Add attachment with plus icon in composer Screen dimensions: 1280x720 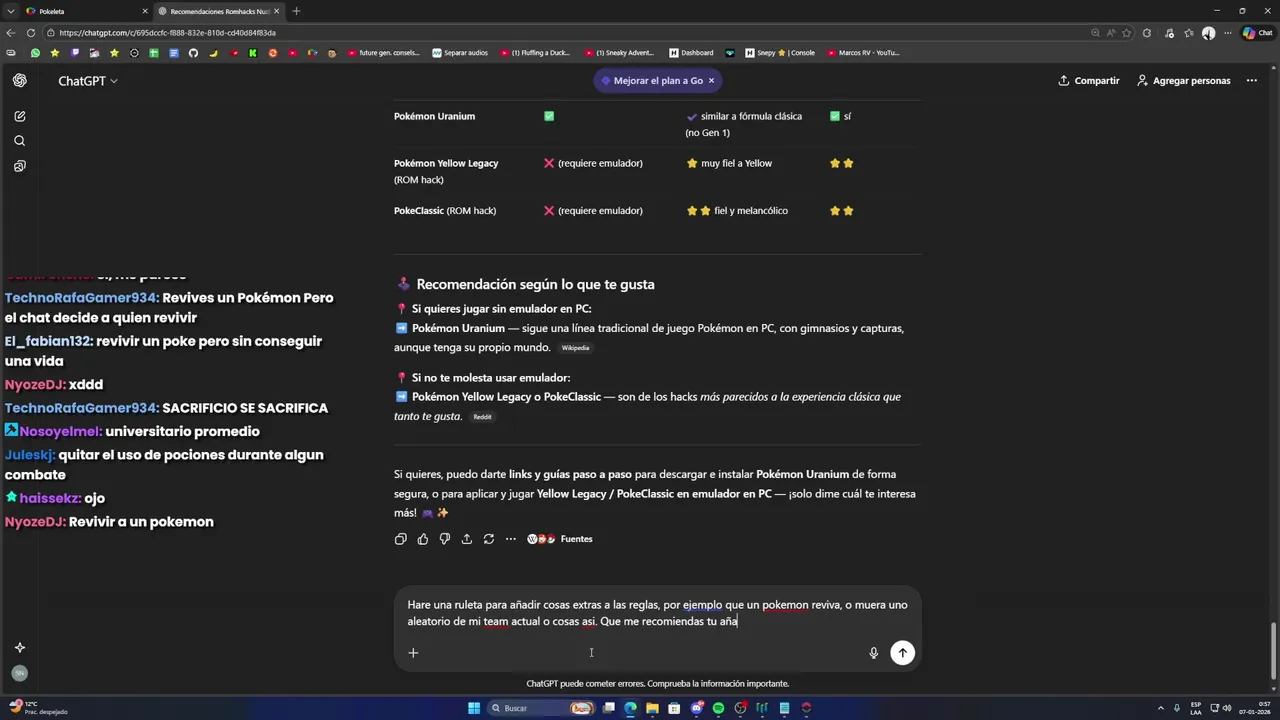tap(413, 653)
